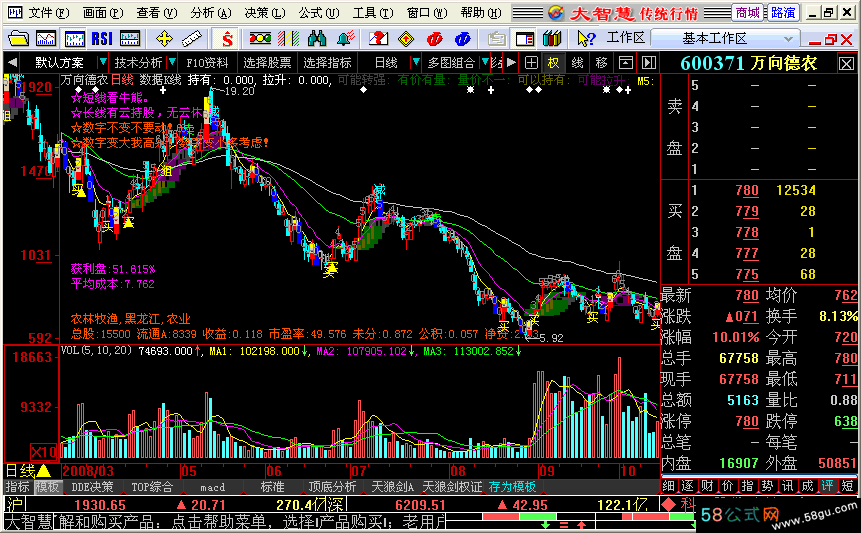
Task: Select the 默认方案 tab
Action: [60, 63]
